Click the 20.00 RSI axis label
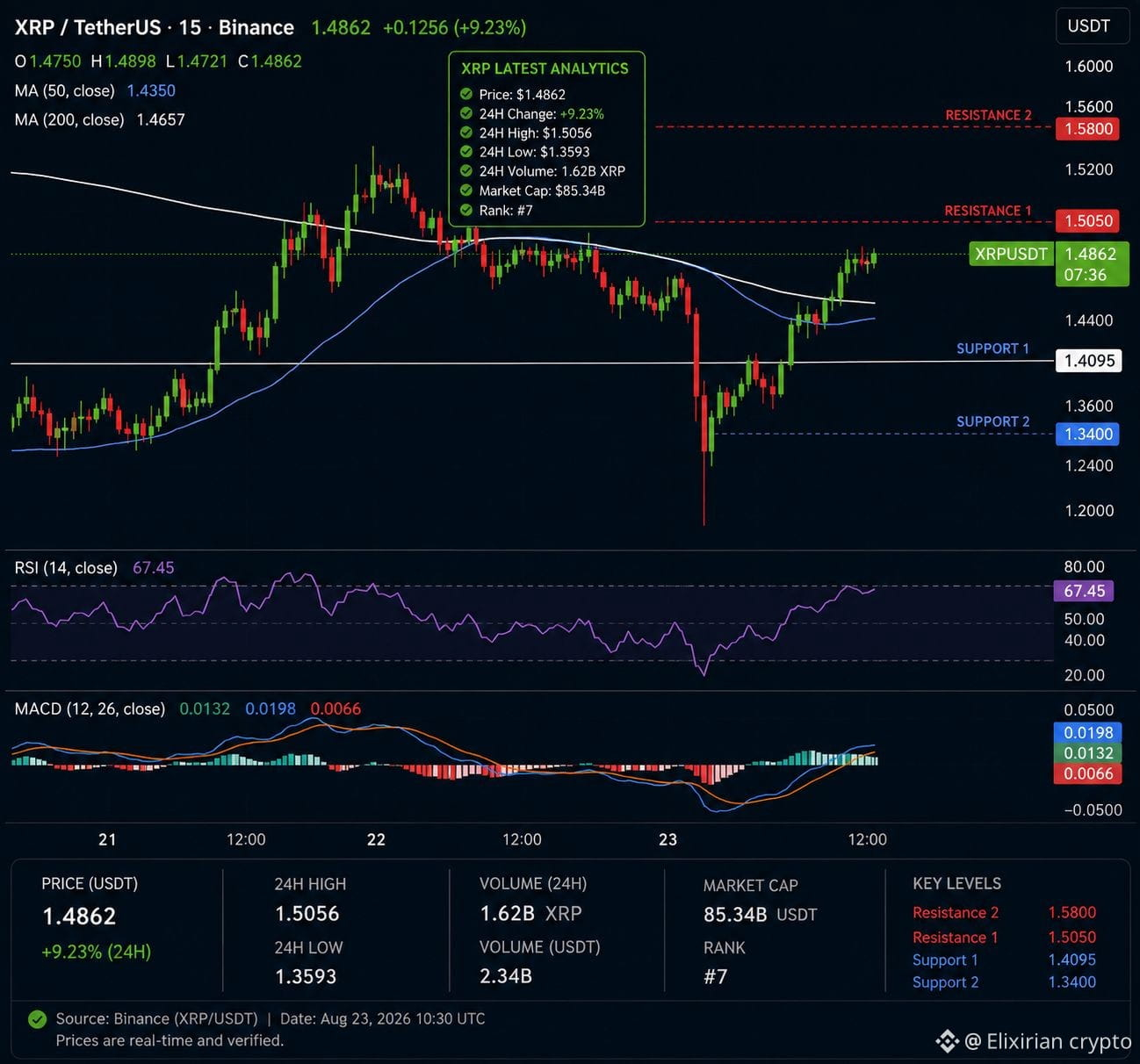The width and height of the screenshot is (1140, 1064). point(1085,675)
